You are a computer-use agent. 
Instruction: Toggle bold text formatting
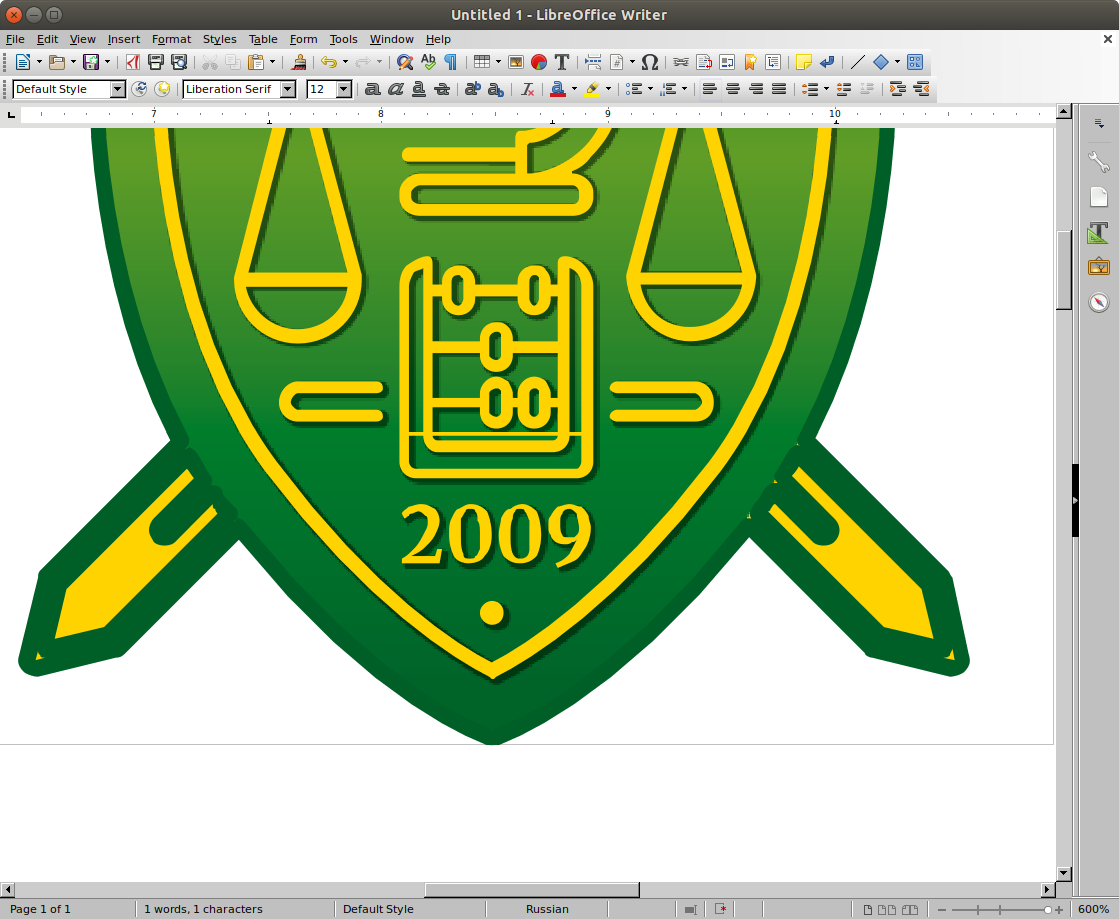tap(373, 89)
